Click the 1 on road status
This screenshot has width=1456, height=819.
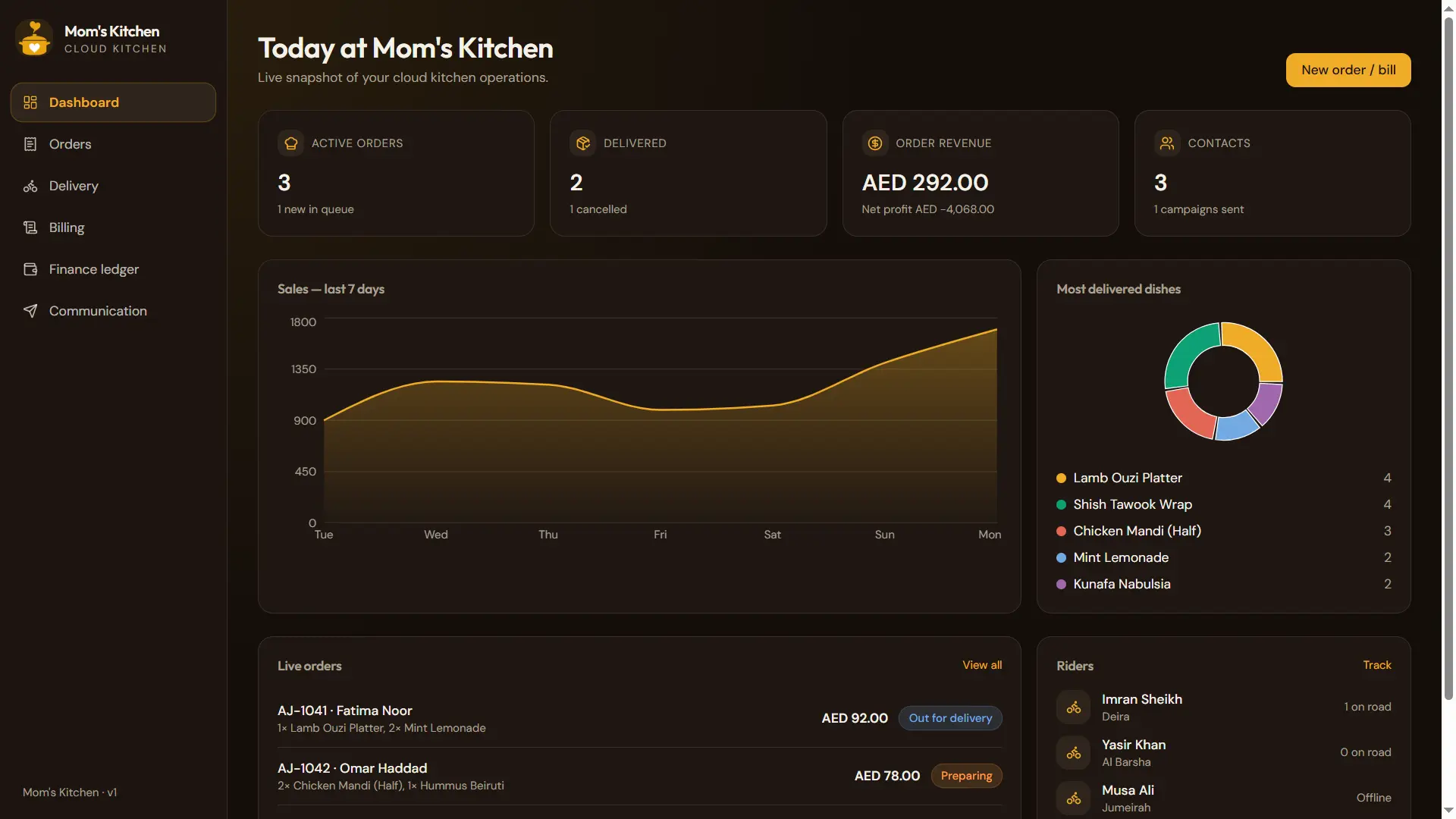coord(1367,707)
